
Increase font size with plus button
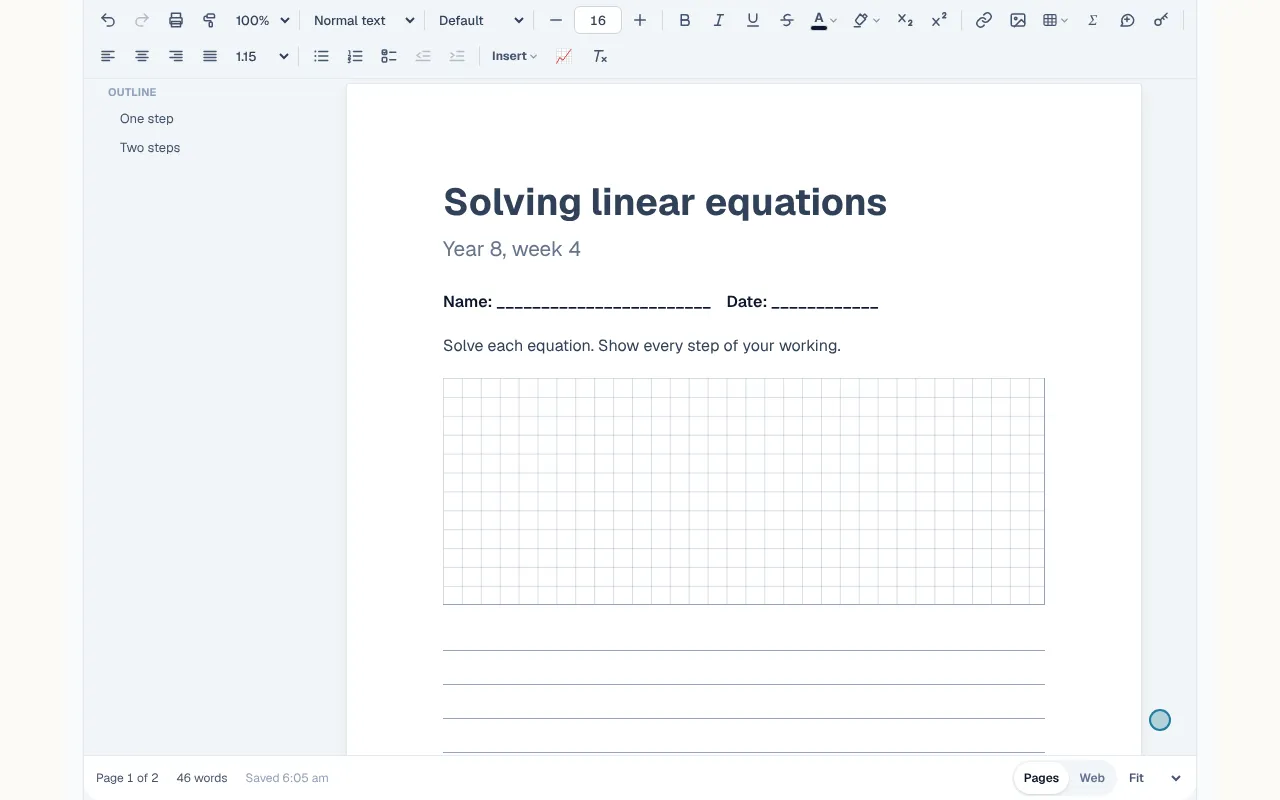pyautogui.click(x=640, y=20)
